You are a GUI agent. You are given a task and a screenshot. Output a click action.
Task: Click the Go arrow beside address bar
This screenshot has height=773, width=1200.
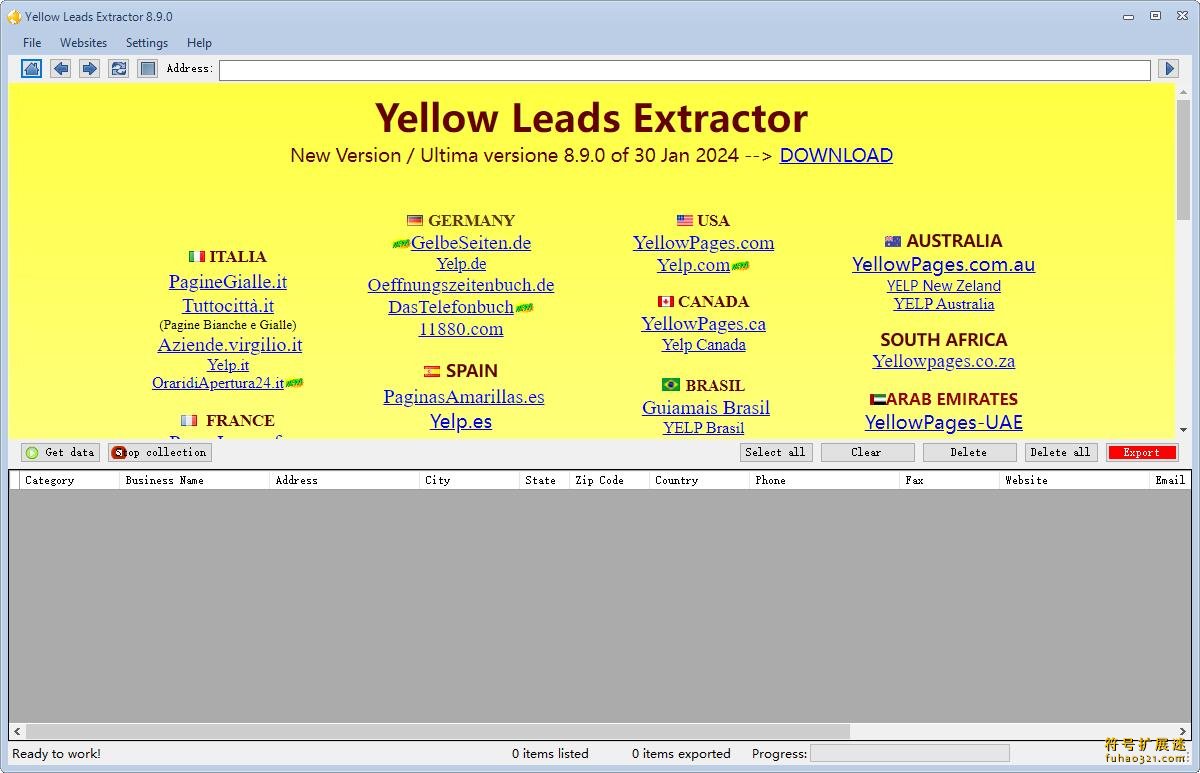(1168, 68)
